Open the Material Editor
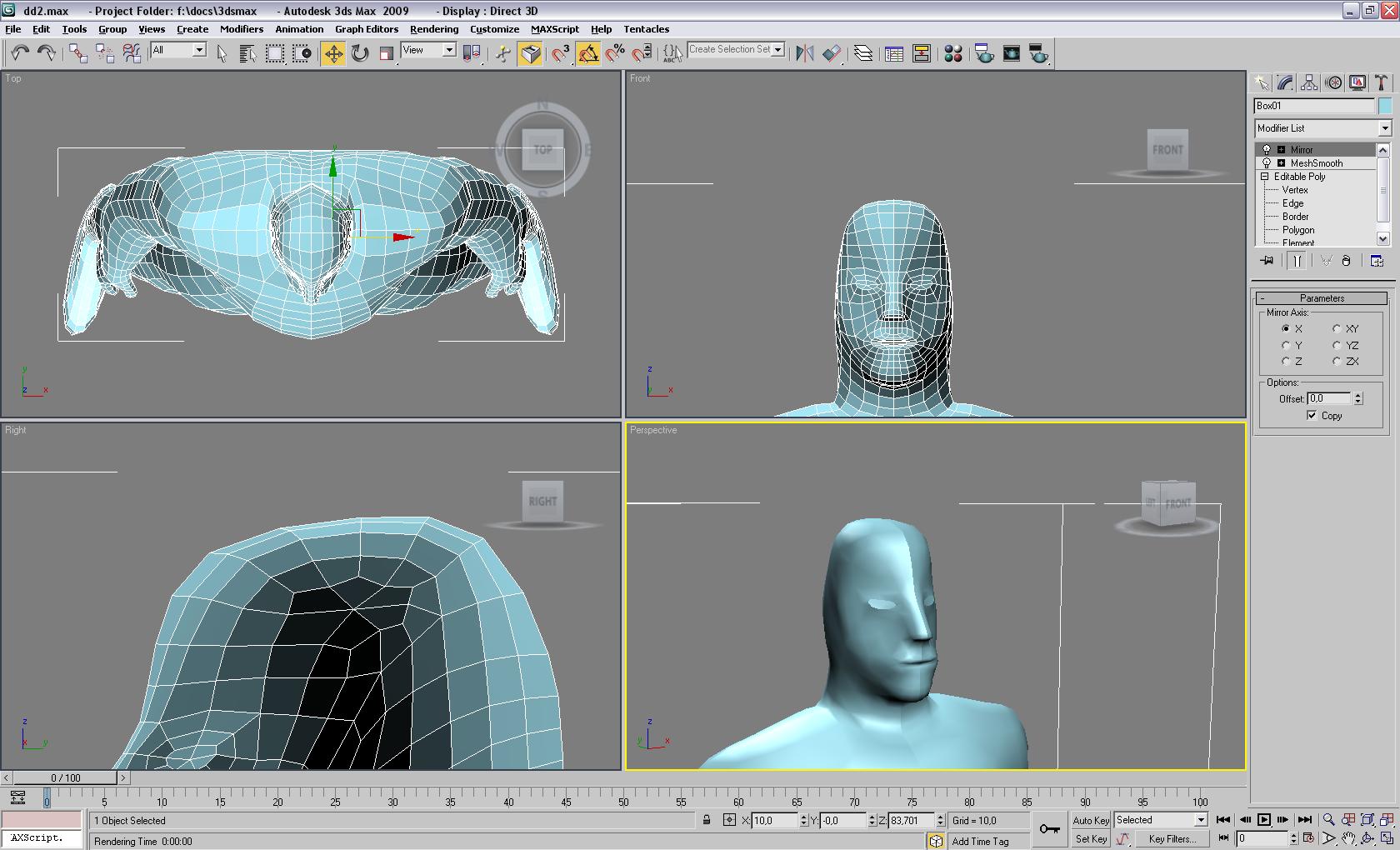1400x850 pixels. pyautogui.click(x=953, y=54)
